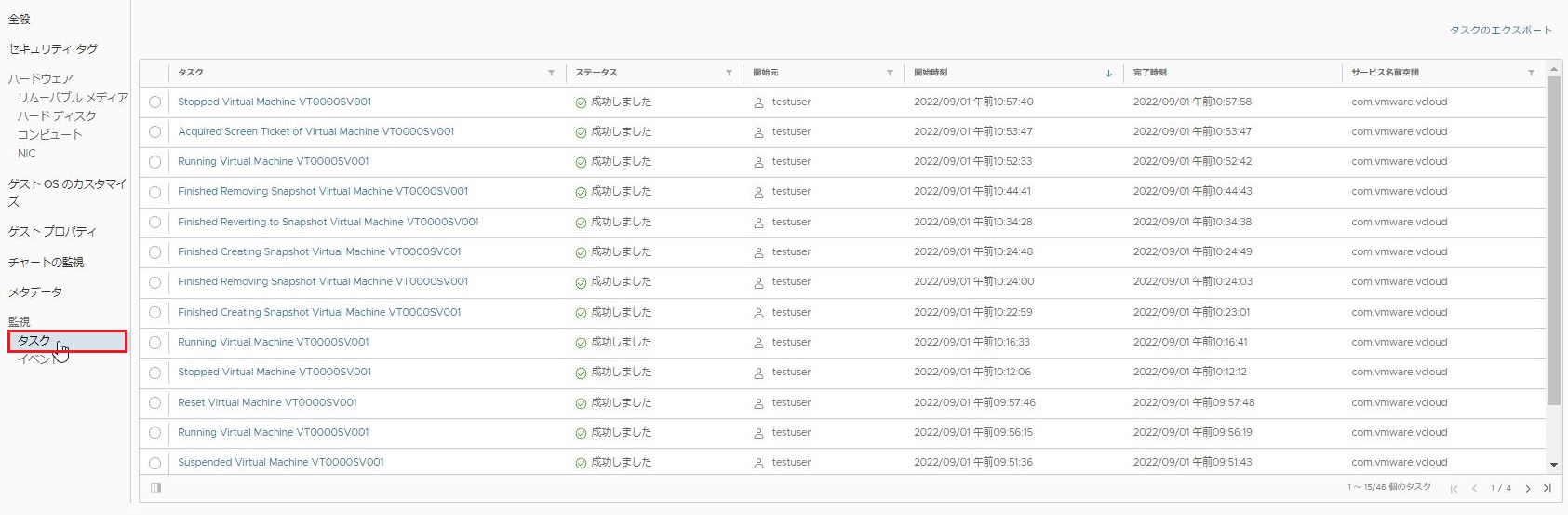
Task: Jump to last page of tasks
Action: 1547,488
